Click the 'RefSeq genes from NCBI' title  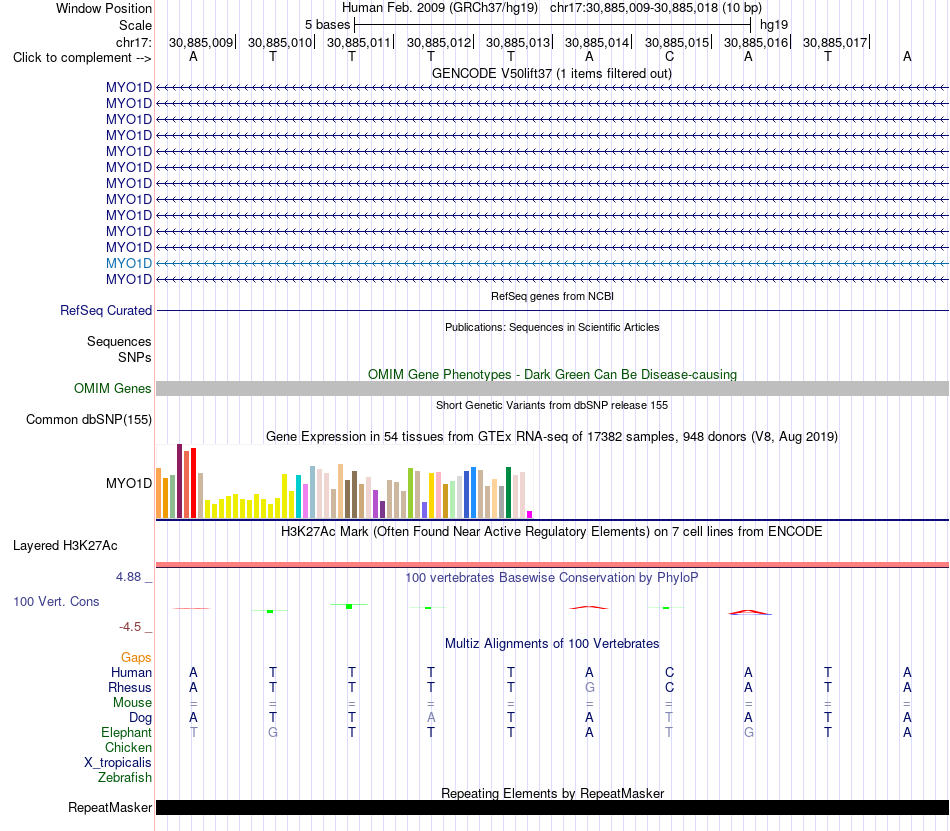pyautogui.click(x=552, y=296)
